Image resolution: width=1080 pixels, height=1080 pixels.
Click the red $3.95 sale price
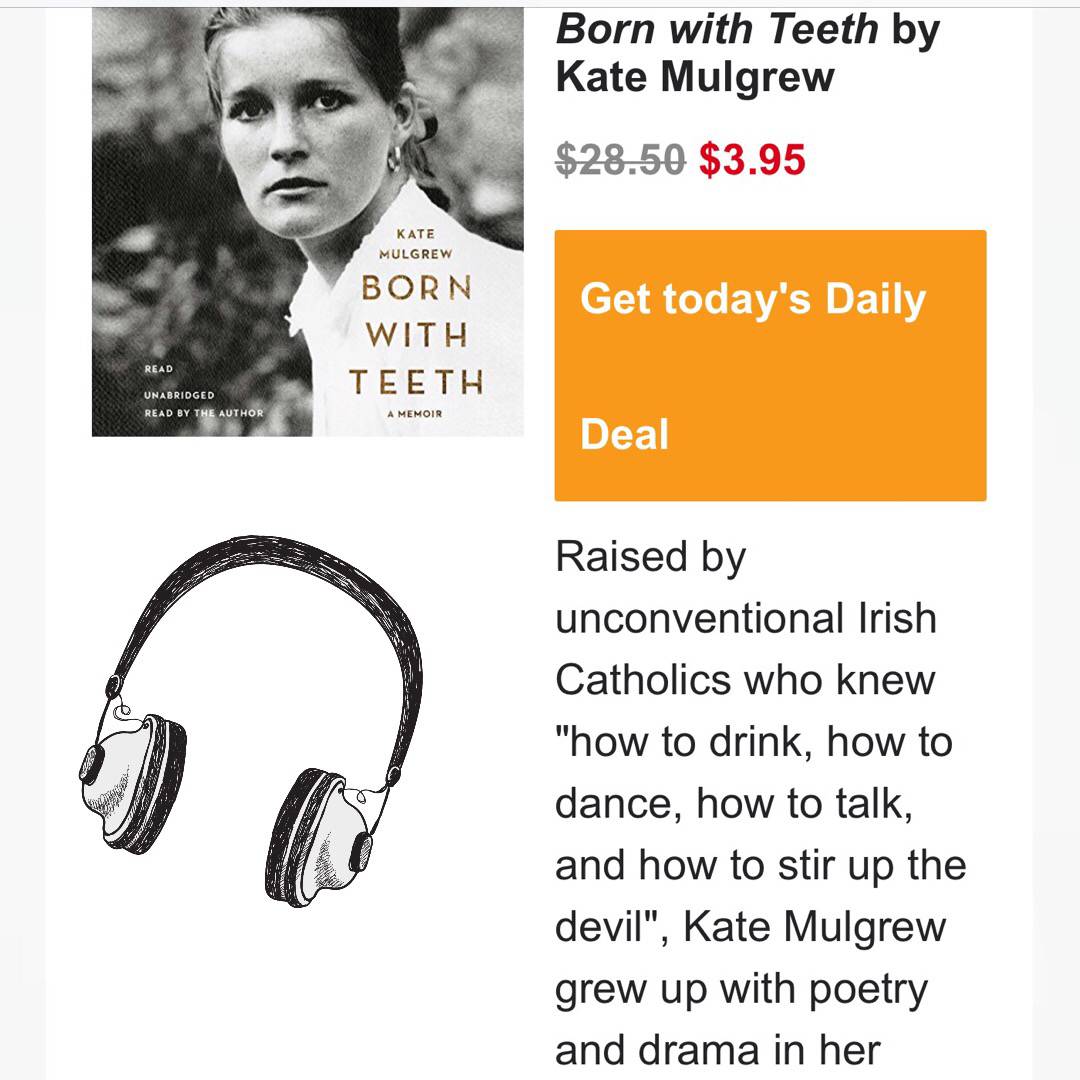[x=752, y=159]
